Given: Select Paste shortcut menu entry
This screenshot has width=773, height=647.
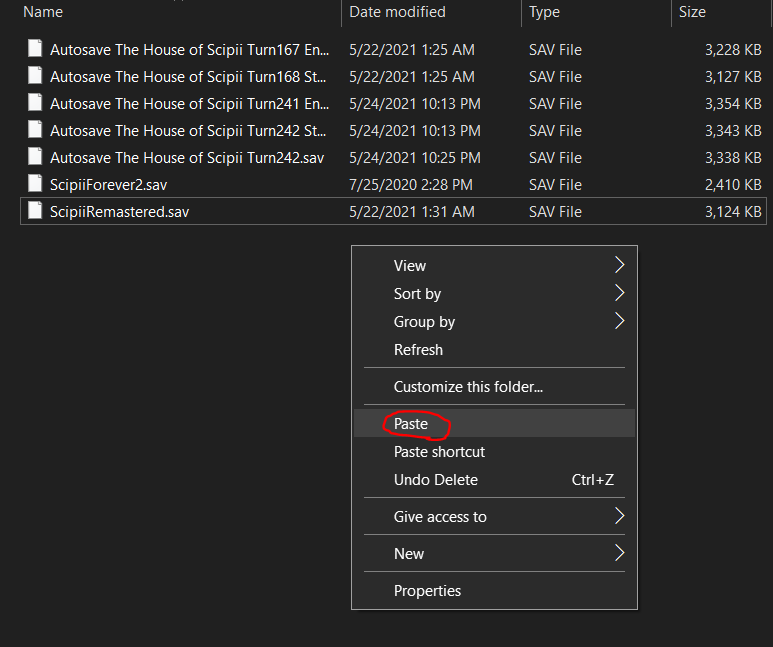Looking at the screenshot, I should click(439, 452).
